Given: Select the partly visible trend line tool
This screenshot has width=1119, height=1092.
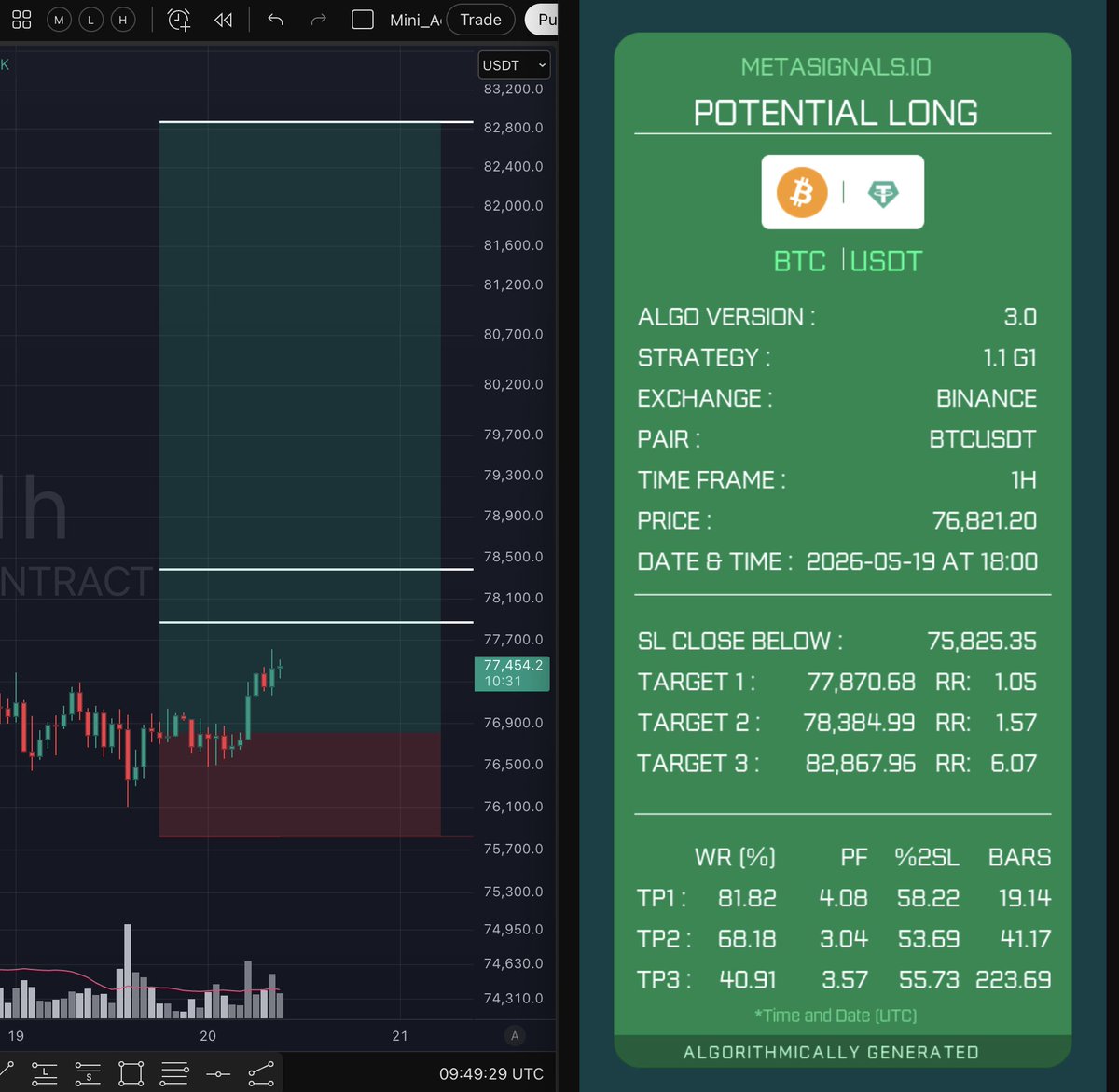Looking at the screenshot, I should pyautogui.click(x=7, y=1072).
